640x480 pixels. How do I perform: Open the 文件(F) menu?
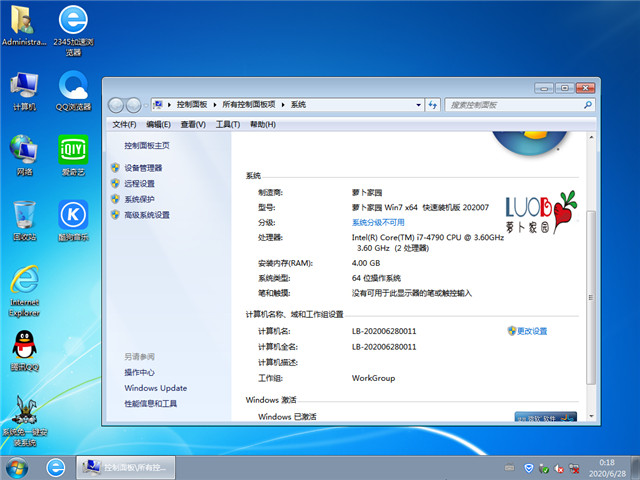click(x=124, y=124)
